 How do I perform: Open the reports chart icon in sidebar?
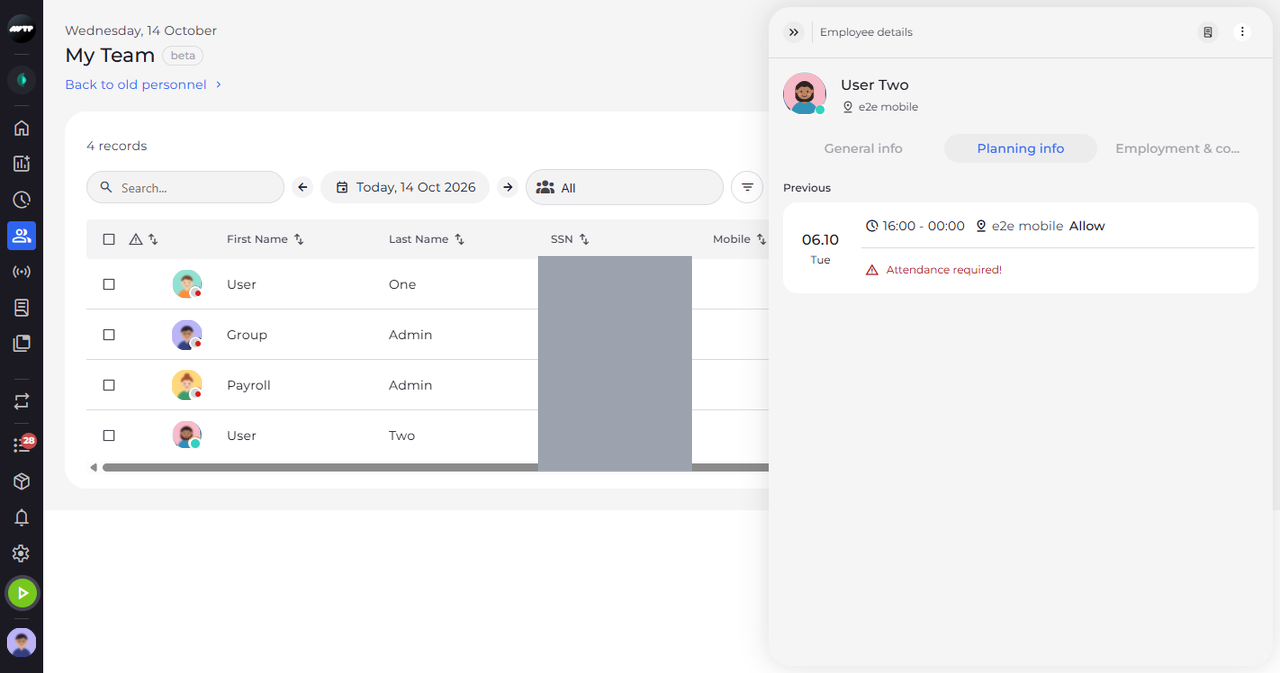(21, 164)
